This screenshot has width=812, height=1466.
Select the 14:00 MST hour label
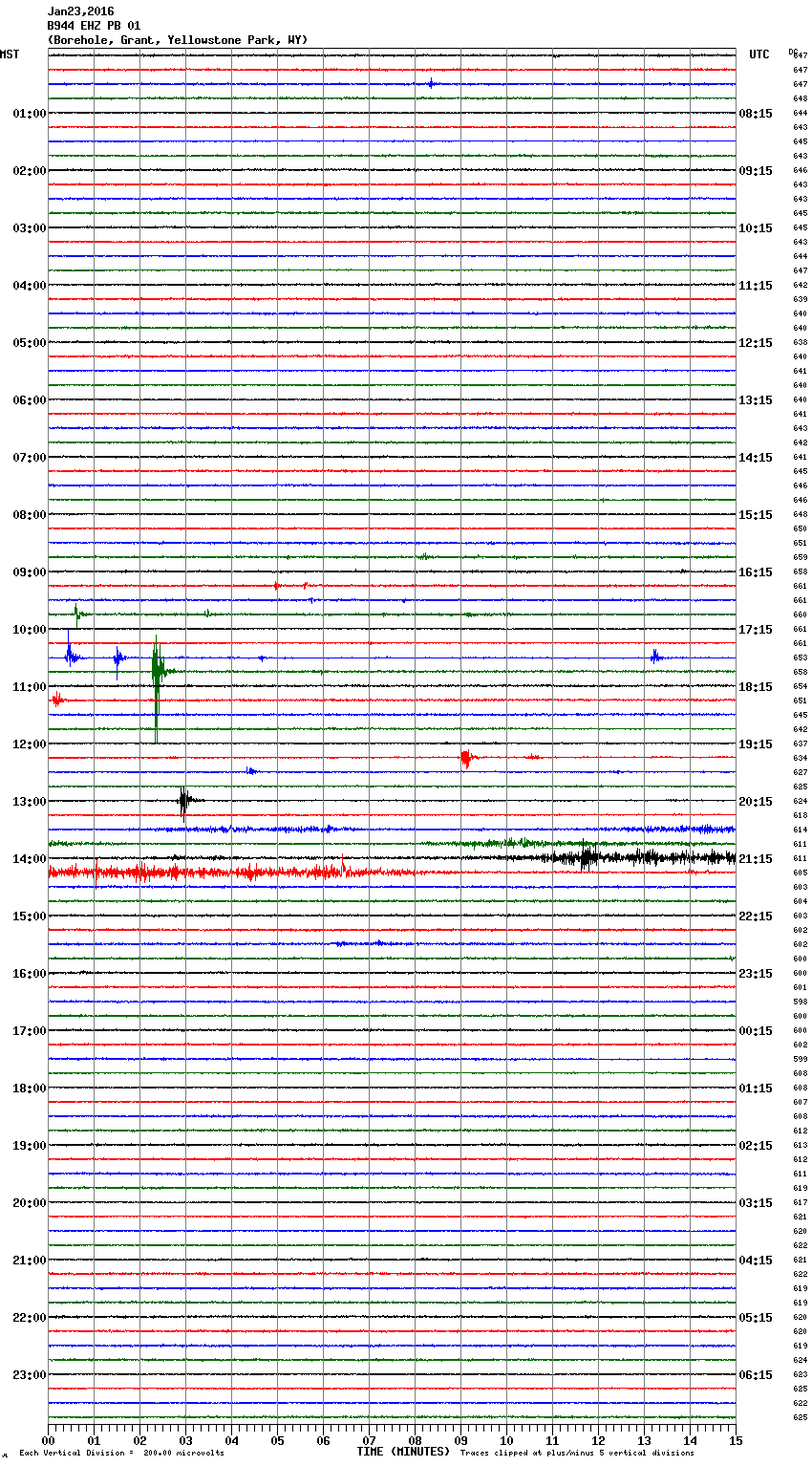[x=30, y=859]
